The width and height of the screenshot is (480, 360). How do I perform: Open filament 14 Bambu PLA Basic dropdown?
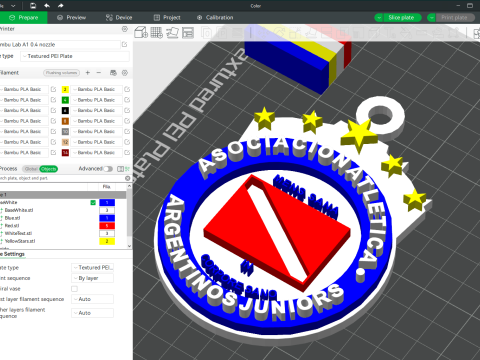click(96, 153)
